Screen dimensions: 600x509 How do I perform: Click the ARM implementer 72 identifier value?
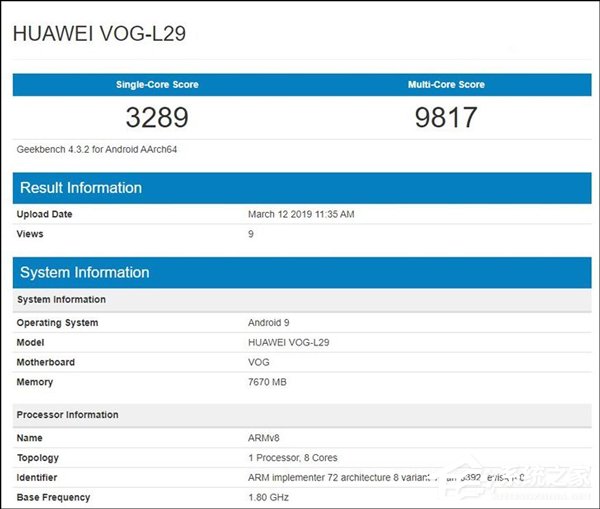(386, 478)
